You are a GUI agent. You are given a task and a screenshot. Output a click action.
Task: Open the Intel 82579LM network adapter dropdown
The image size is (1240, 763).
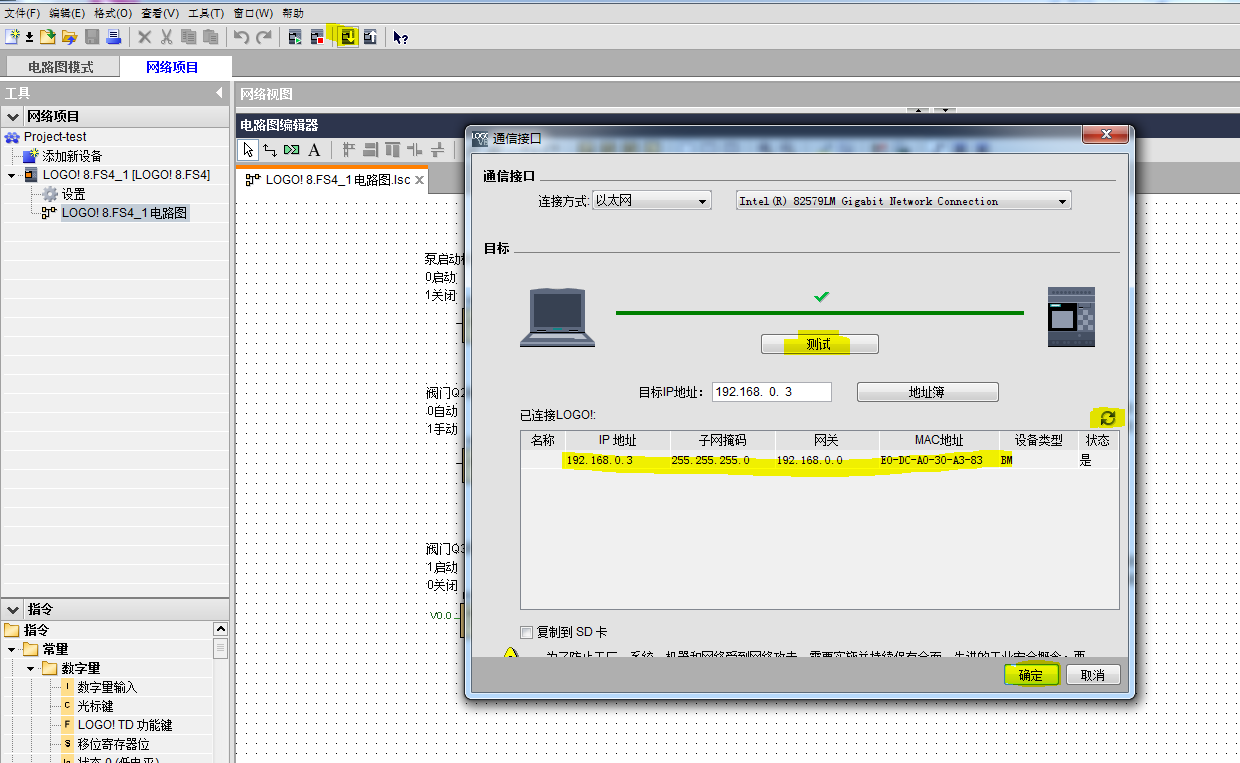(x=904, y=201)
